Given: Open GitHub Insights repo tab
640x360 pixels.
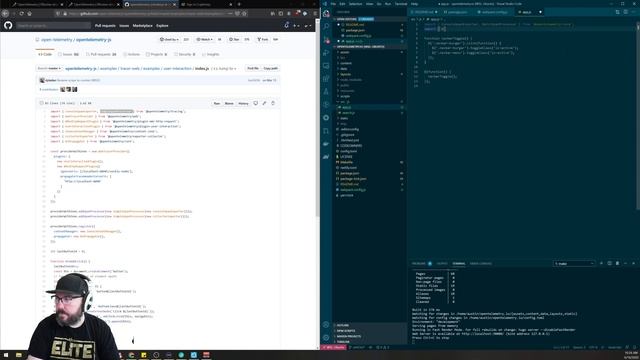Looking at the screenshot, I should coord(211,54).
